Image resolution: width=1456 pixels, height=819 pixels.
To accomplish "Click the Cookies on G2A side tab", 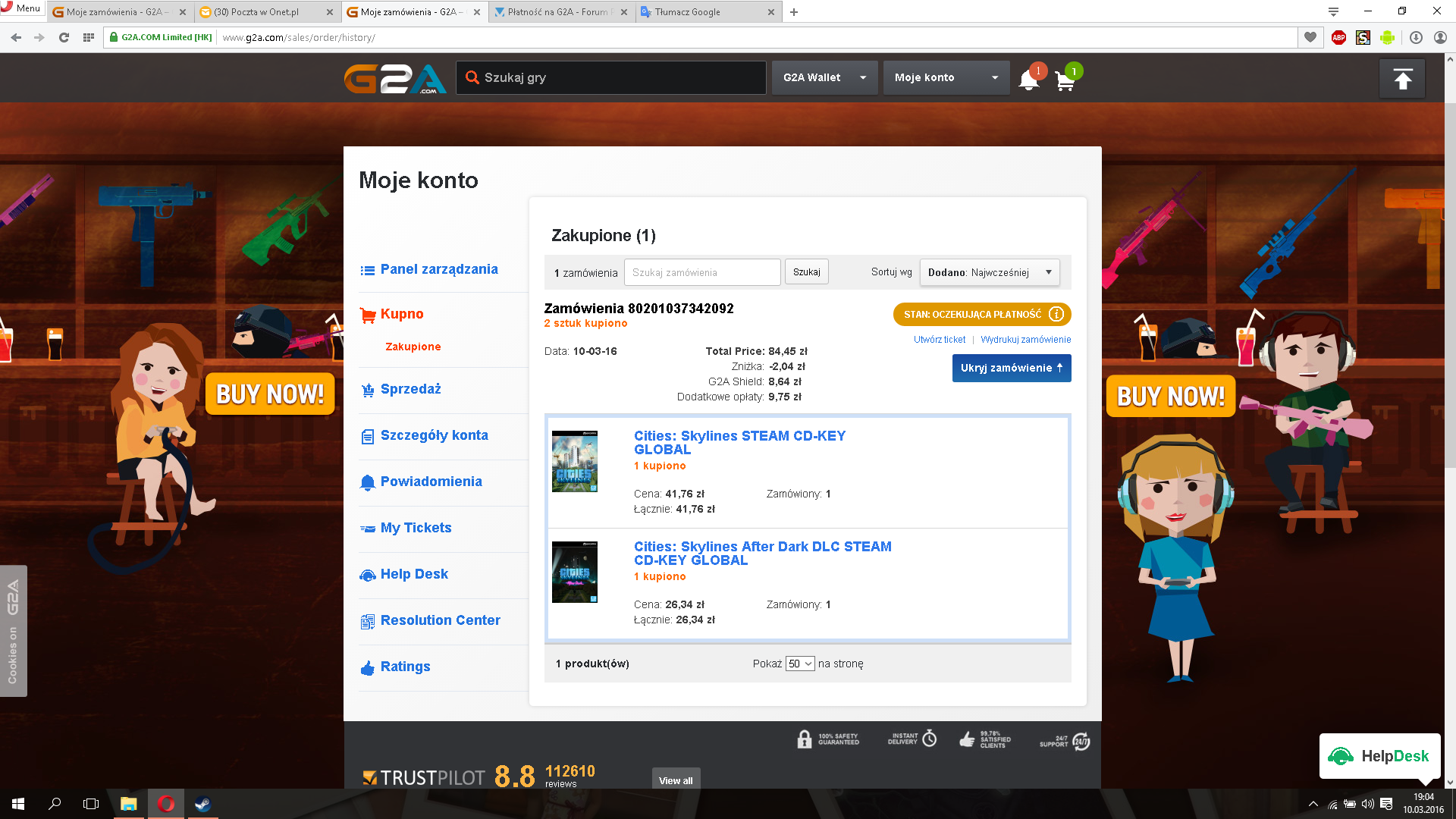I will pyautogui.click(x=13, y=631).
